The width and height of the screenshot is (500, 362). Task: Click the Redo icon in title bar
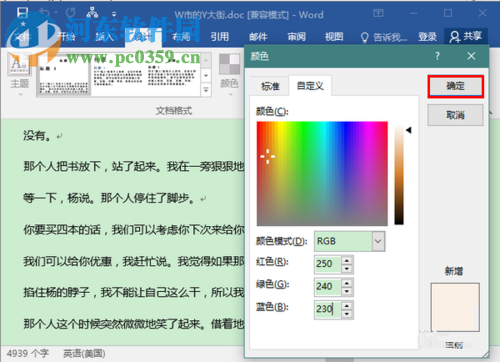pos(70,13)
